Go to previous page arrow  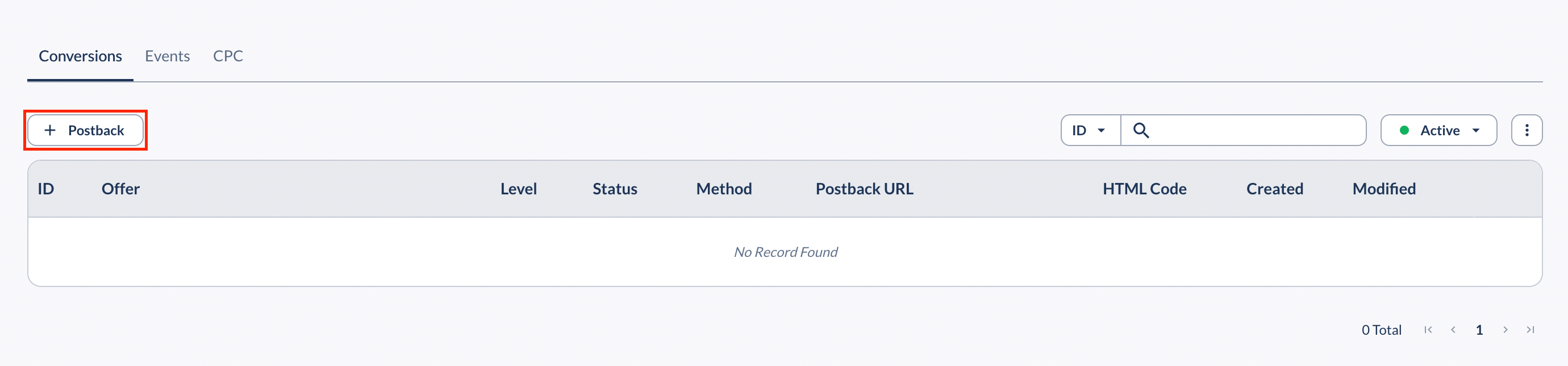pyautogui.click(x=1454, y=330)
